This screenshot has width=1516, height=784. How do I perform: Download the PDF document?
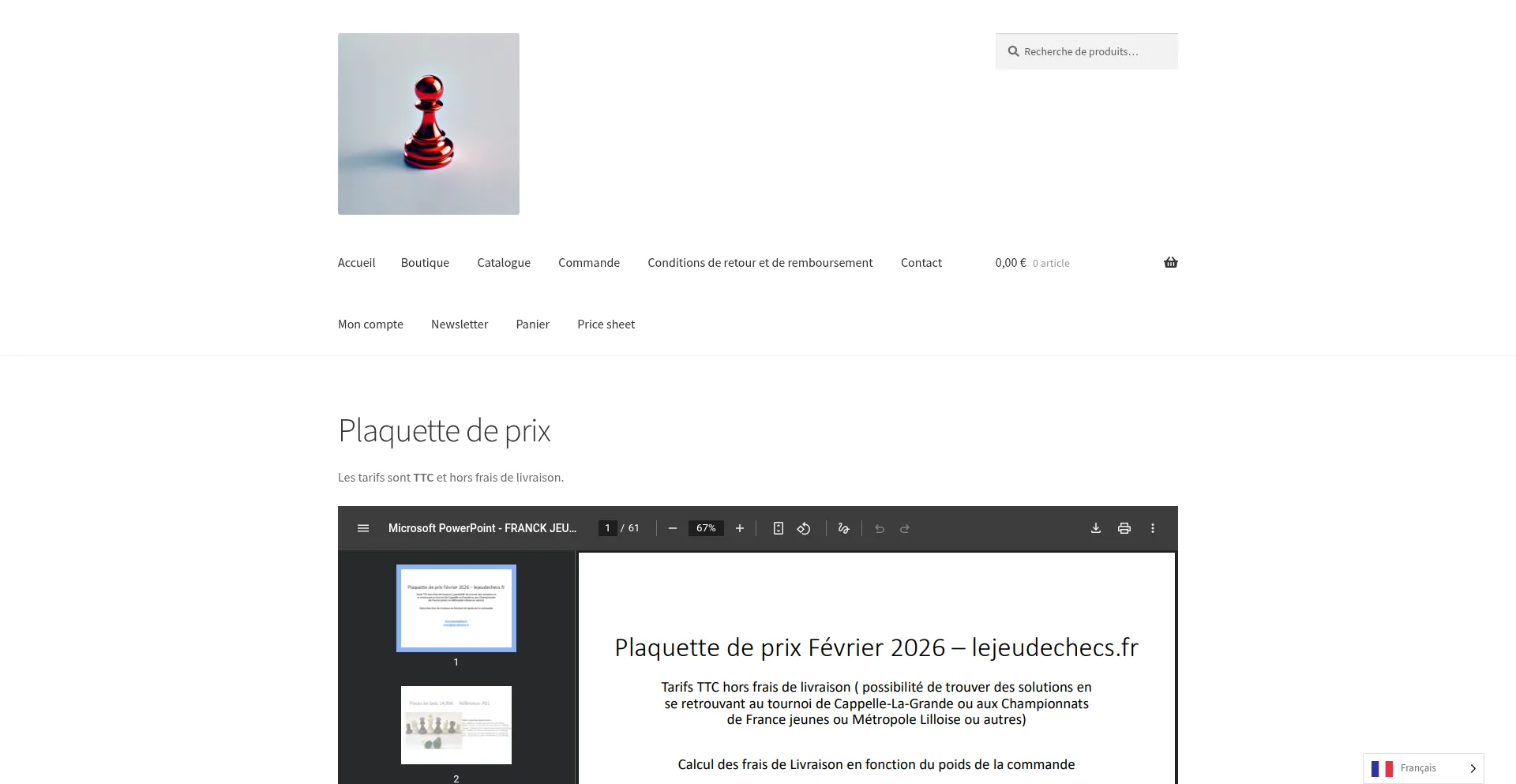1096,528
